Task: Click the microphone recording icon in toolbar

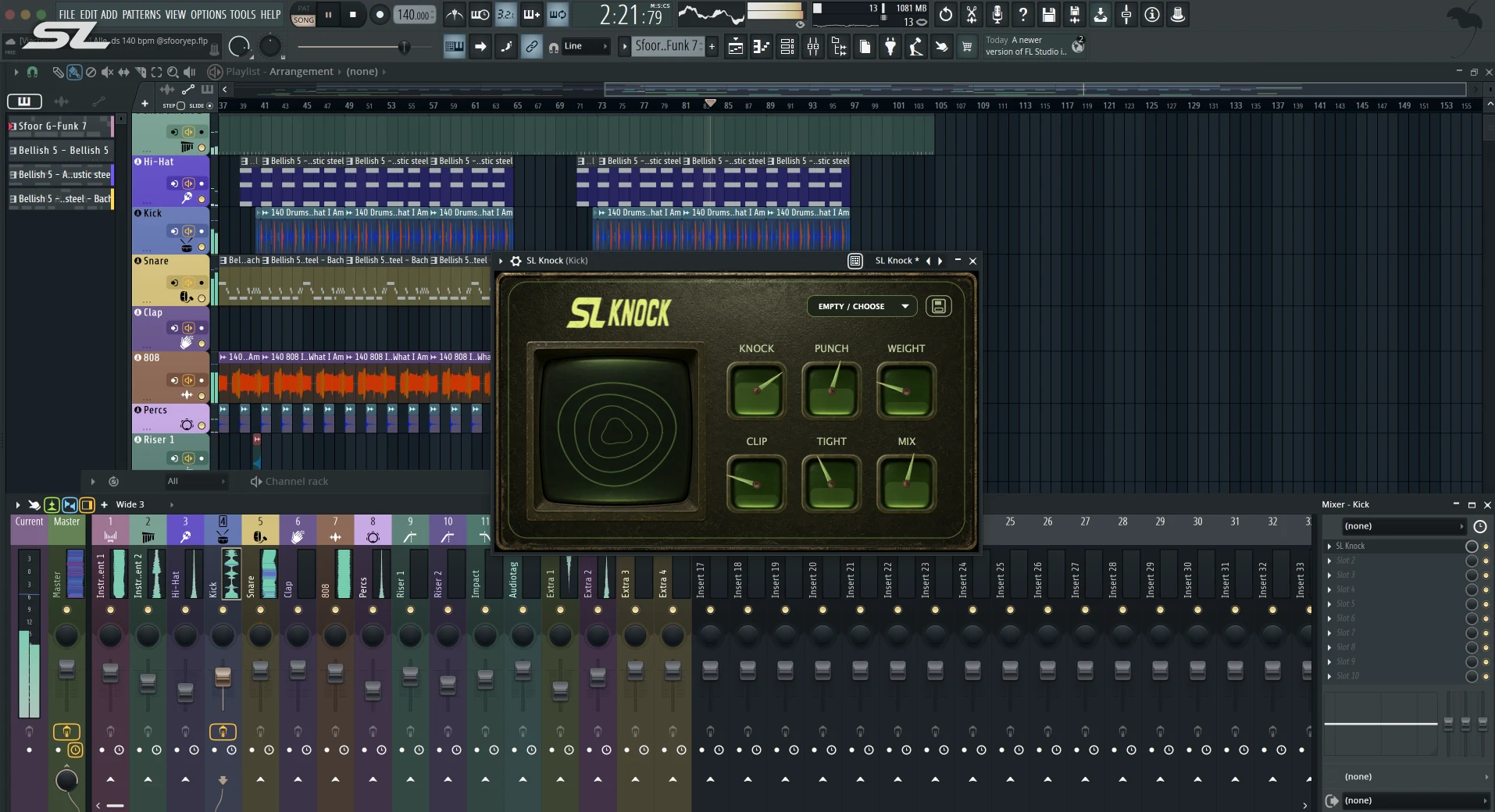Action: [997, 14]
